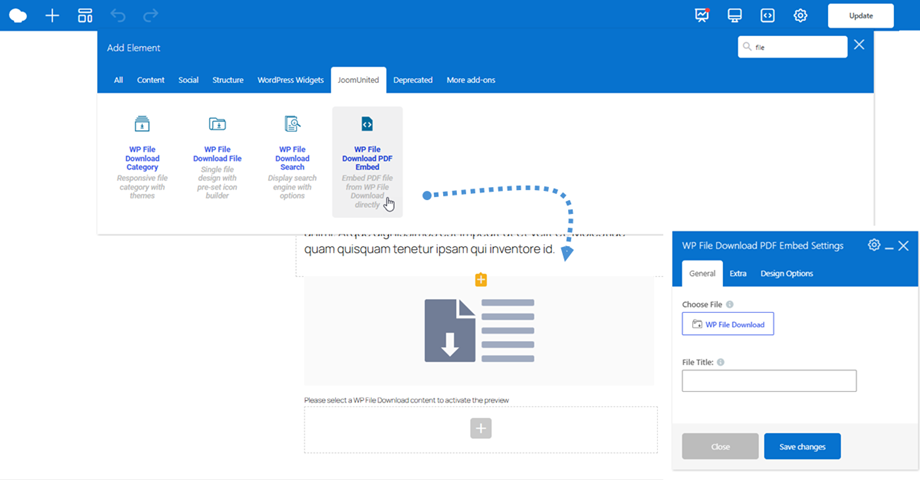The height and width of the screenshot is (480, 920).
Task: Click the magnifier icon in the search box
Action: tap(747, 46)
